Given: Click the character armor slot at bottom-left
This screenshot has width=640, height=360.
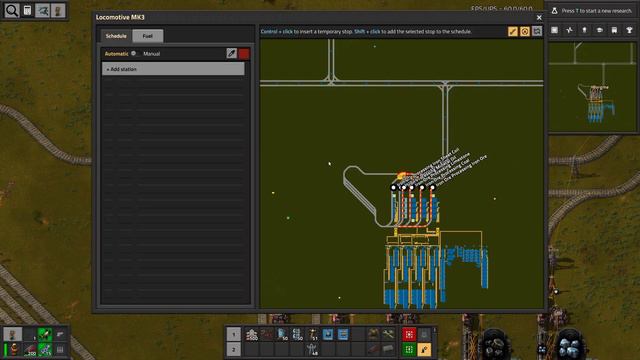Looking at the screenshot, I should coord(13,349).
